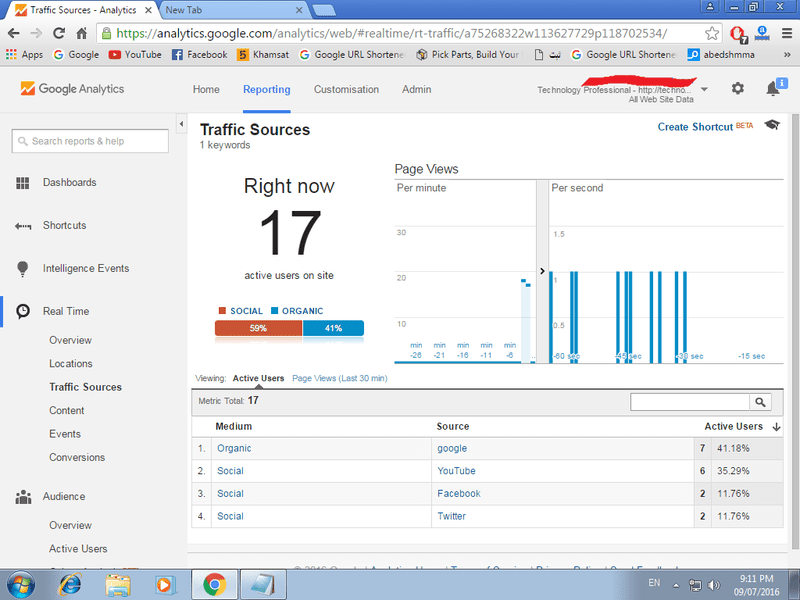800x600 pixels.
Task: Click the graduation cap education icon
Action: [x=772, y=125]
